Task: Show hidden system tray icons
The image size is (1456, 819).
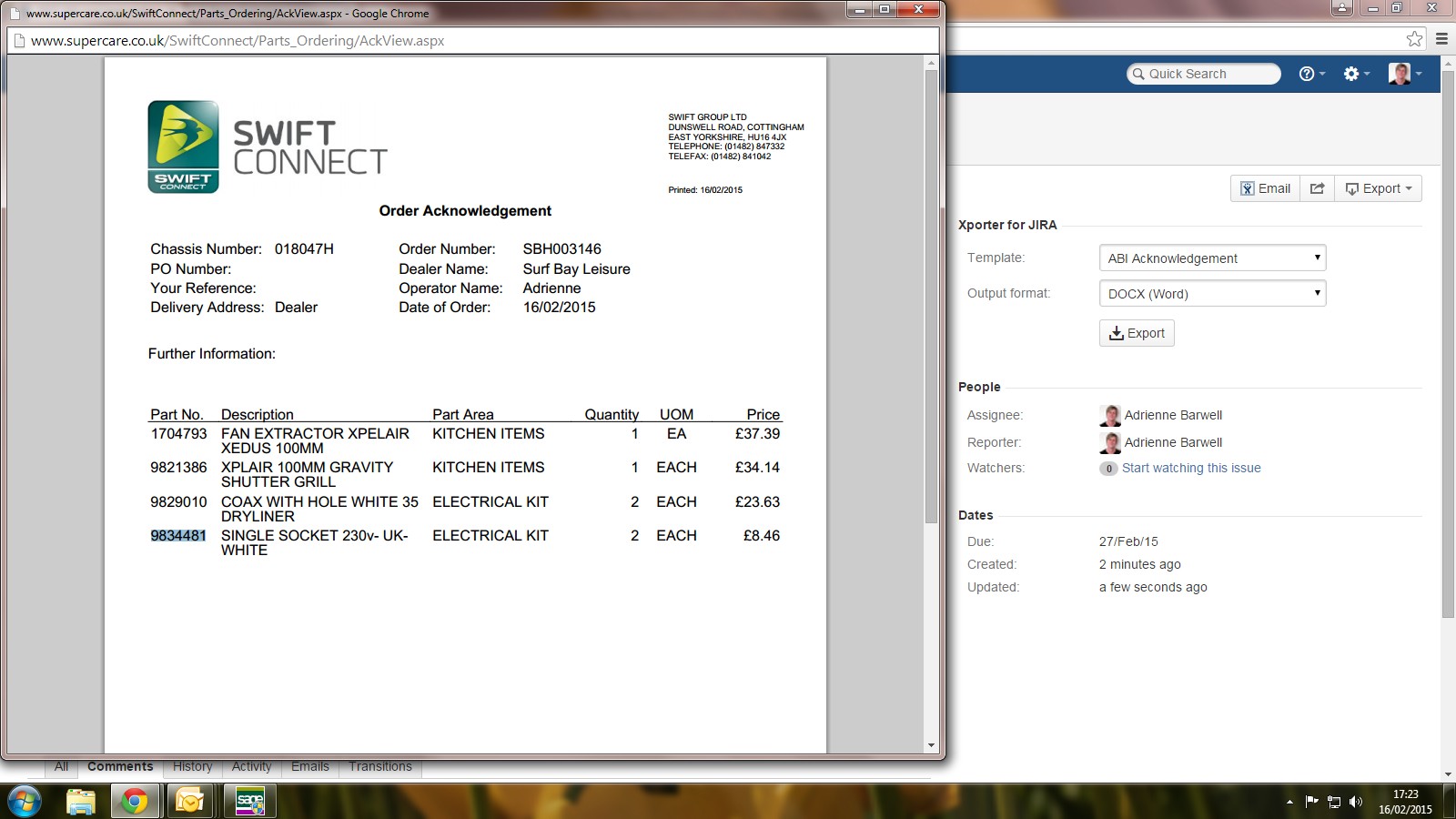Action: tap(1289, 802)
